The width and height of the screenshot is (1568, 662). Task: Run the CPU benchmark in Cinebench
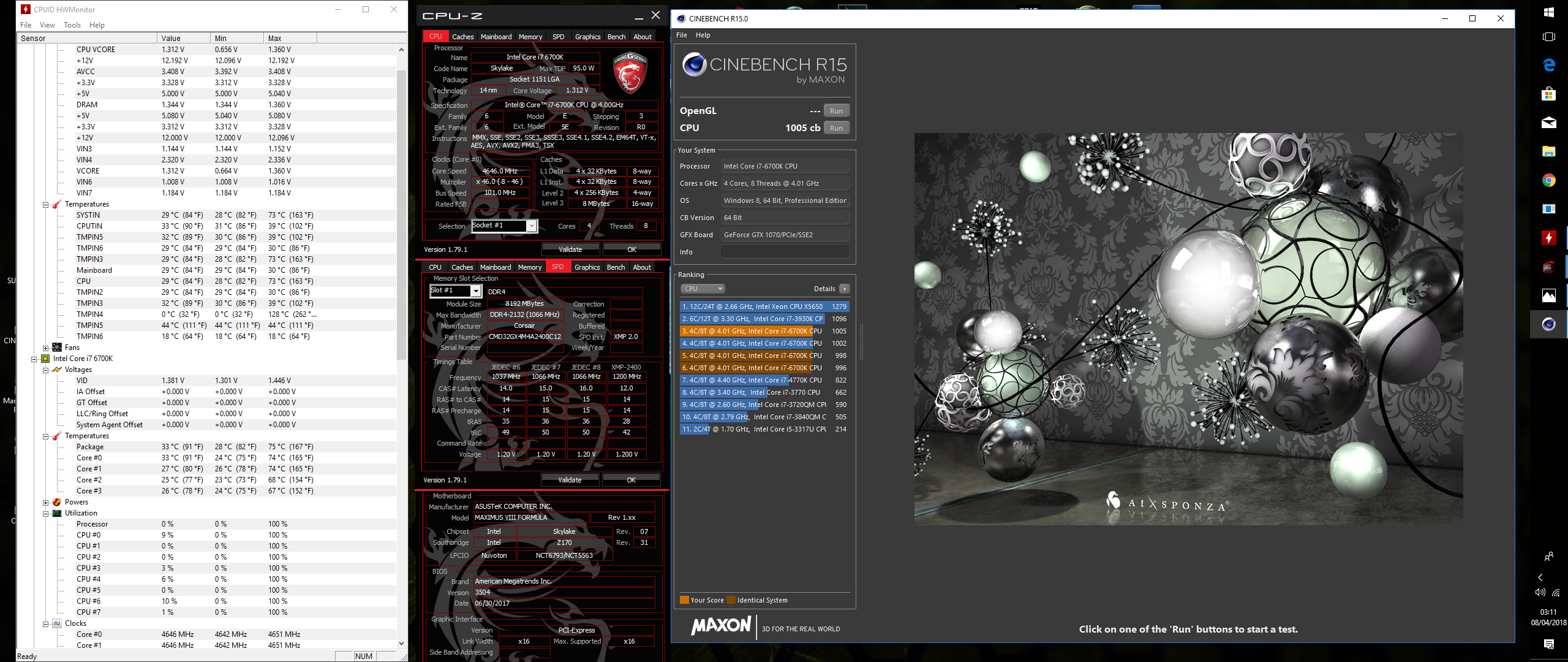[x=836, y=128]
